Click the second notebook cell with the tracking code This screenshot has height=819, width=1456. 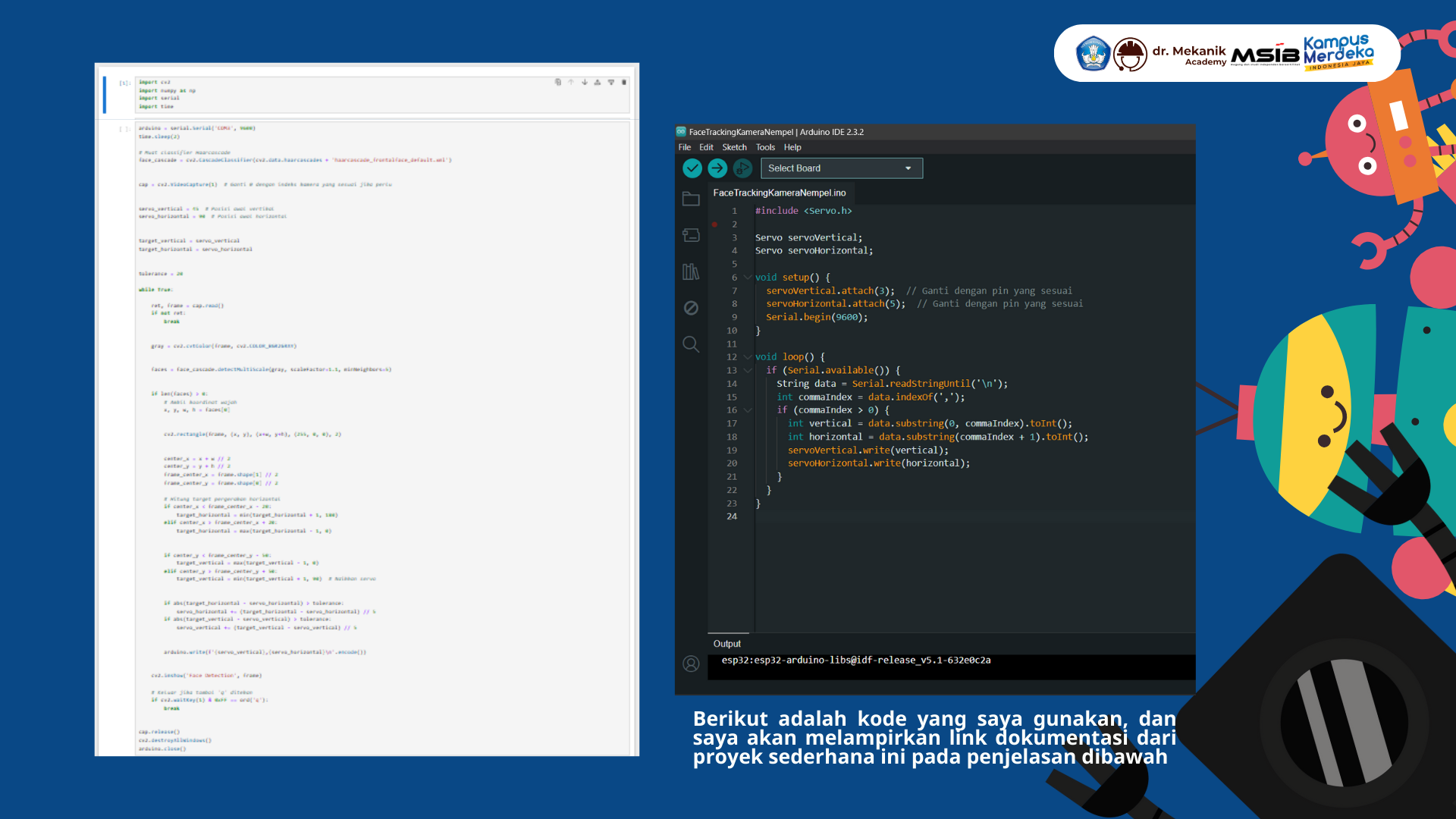pyautogui.click(x=382, y=438)
